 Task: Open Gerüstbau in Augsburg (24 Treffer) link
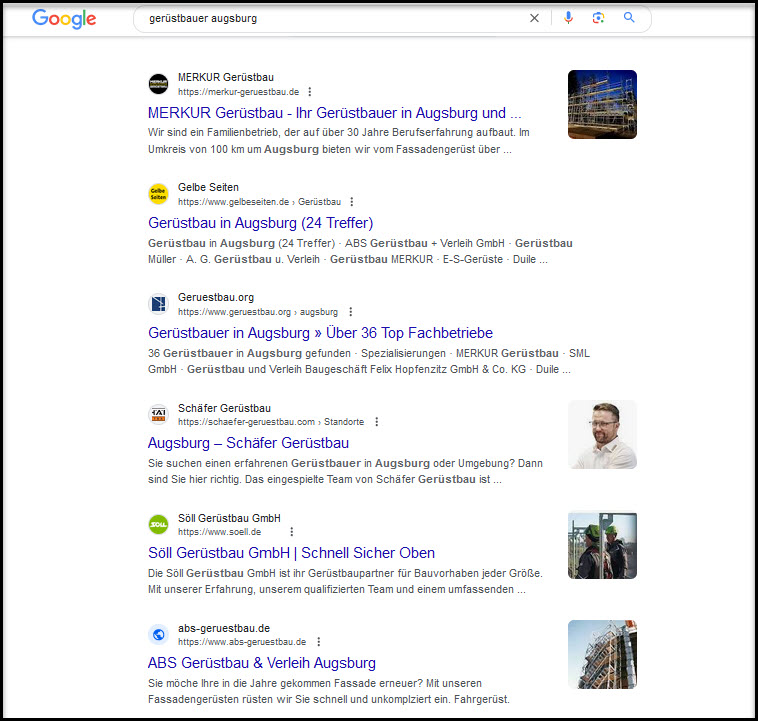point(261,223)
